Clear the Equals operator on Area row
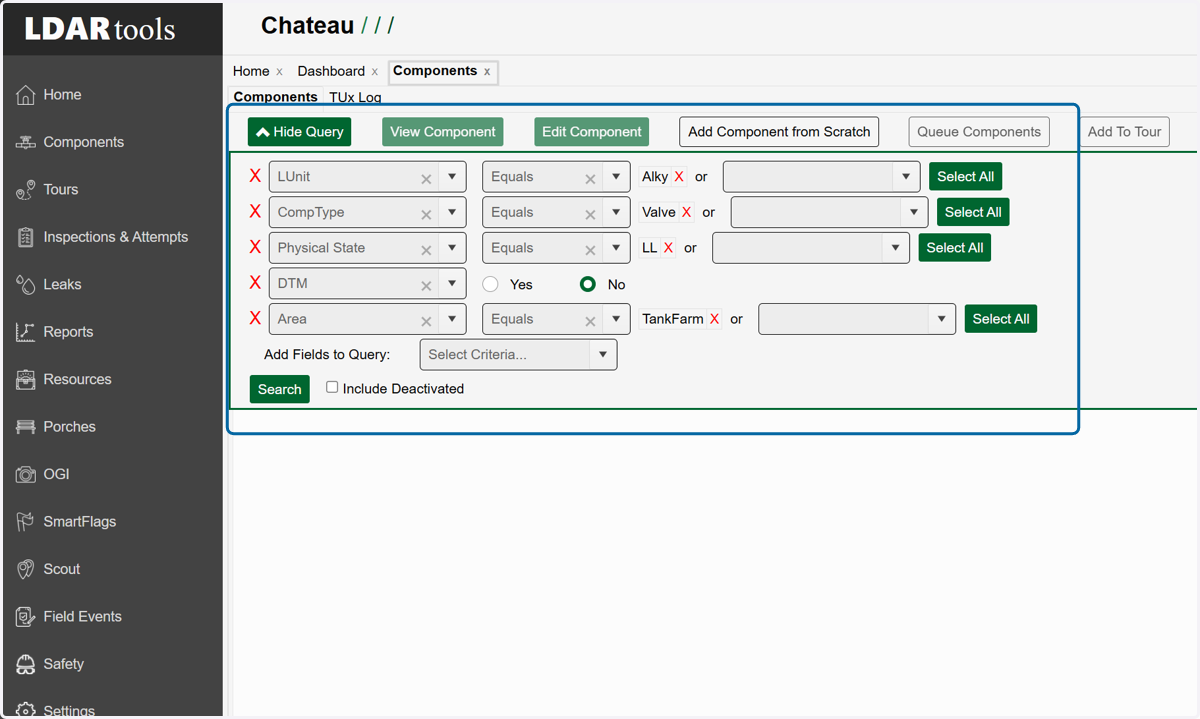Viewport: 1200px width, 719px height. (x=590, y=321)
